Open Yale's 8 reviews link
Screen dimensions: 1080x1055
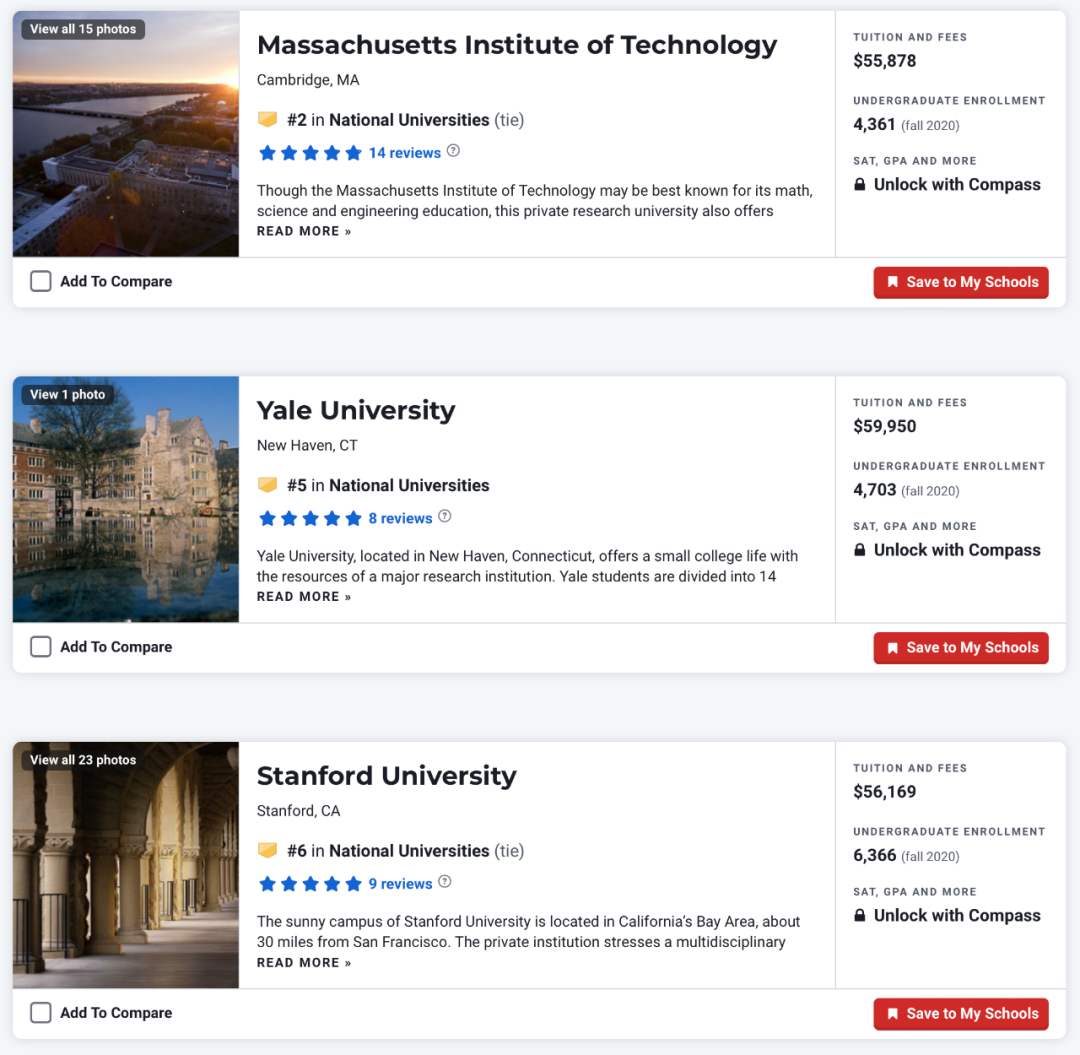[400, 518]
